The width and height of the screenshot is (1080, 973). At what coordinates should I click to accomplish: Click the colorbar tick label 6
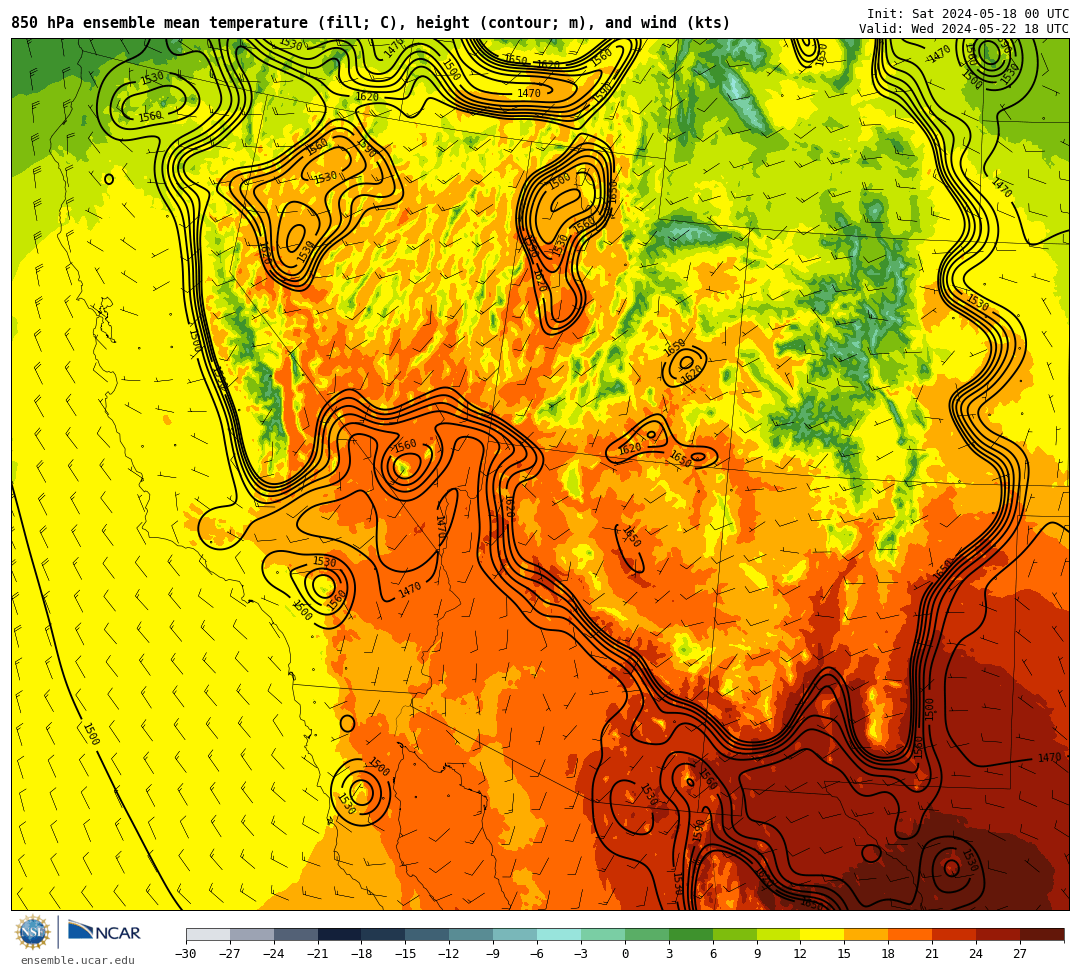tap(713, 954)
